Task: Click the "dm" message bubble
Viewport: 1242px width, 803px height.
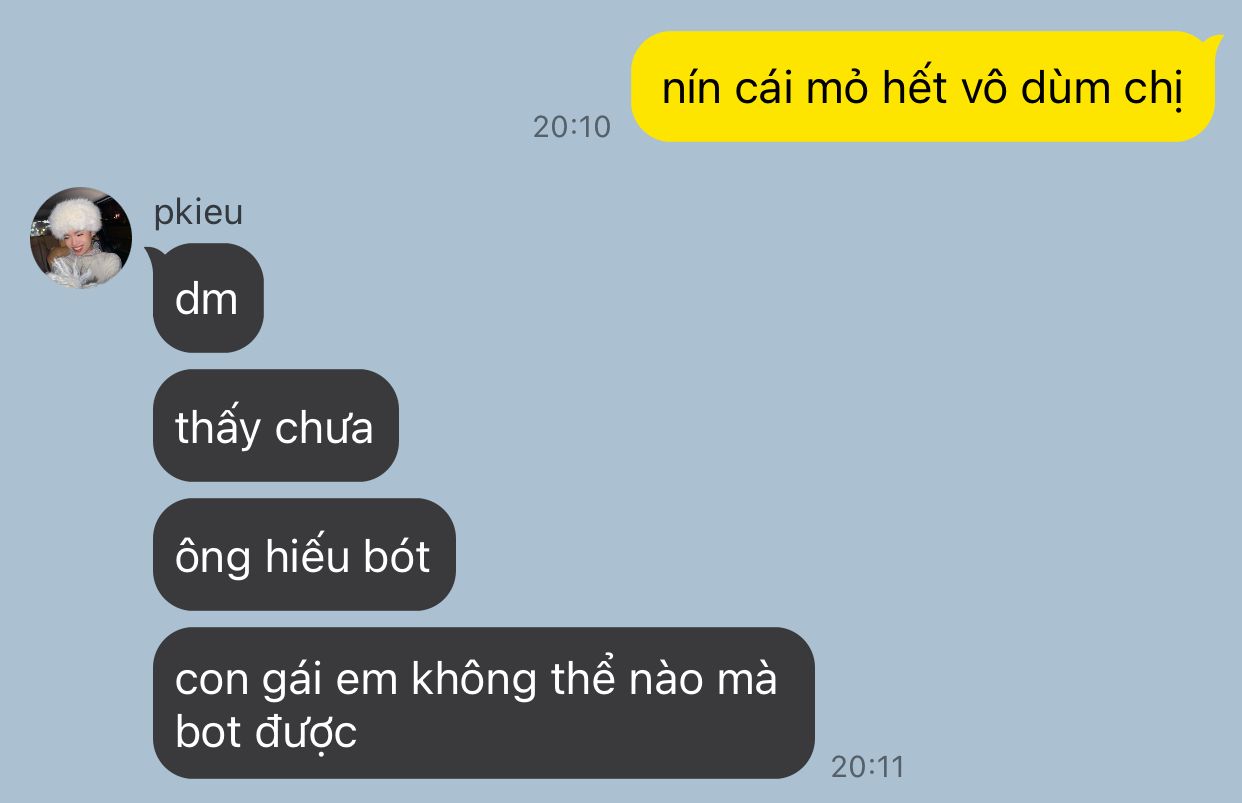Action: [208, 298]
